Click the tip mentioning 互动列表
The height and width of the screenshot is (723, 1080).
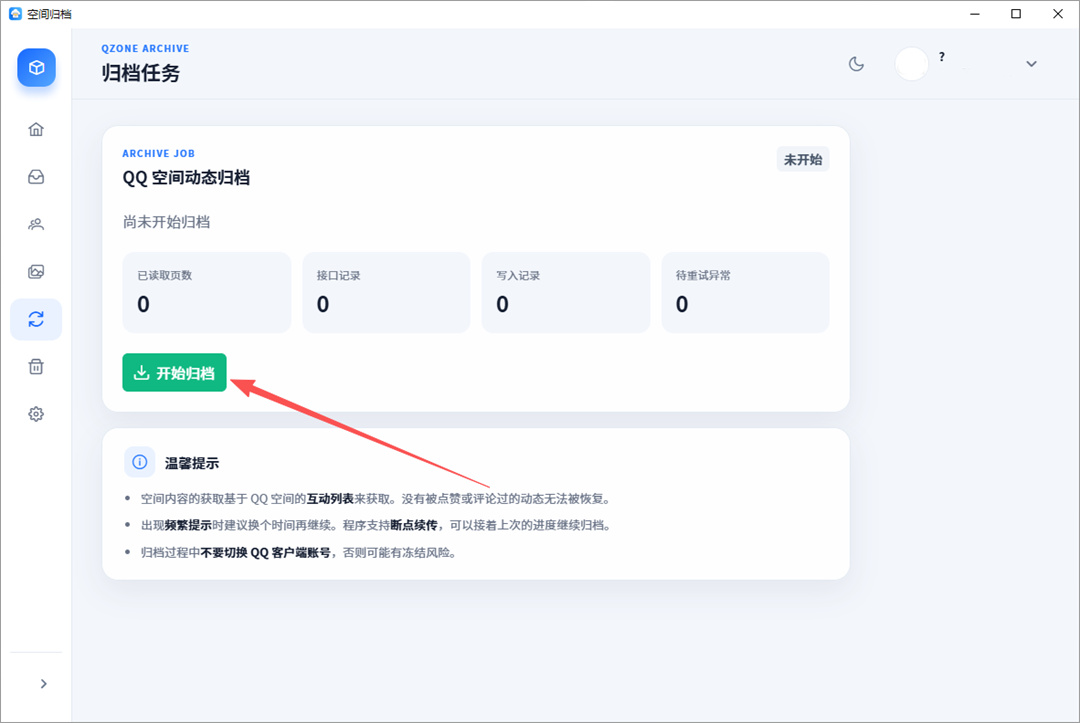click(x=375, y=499)
